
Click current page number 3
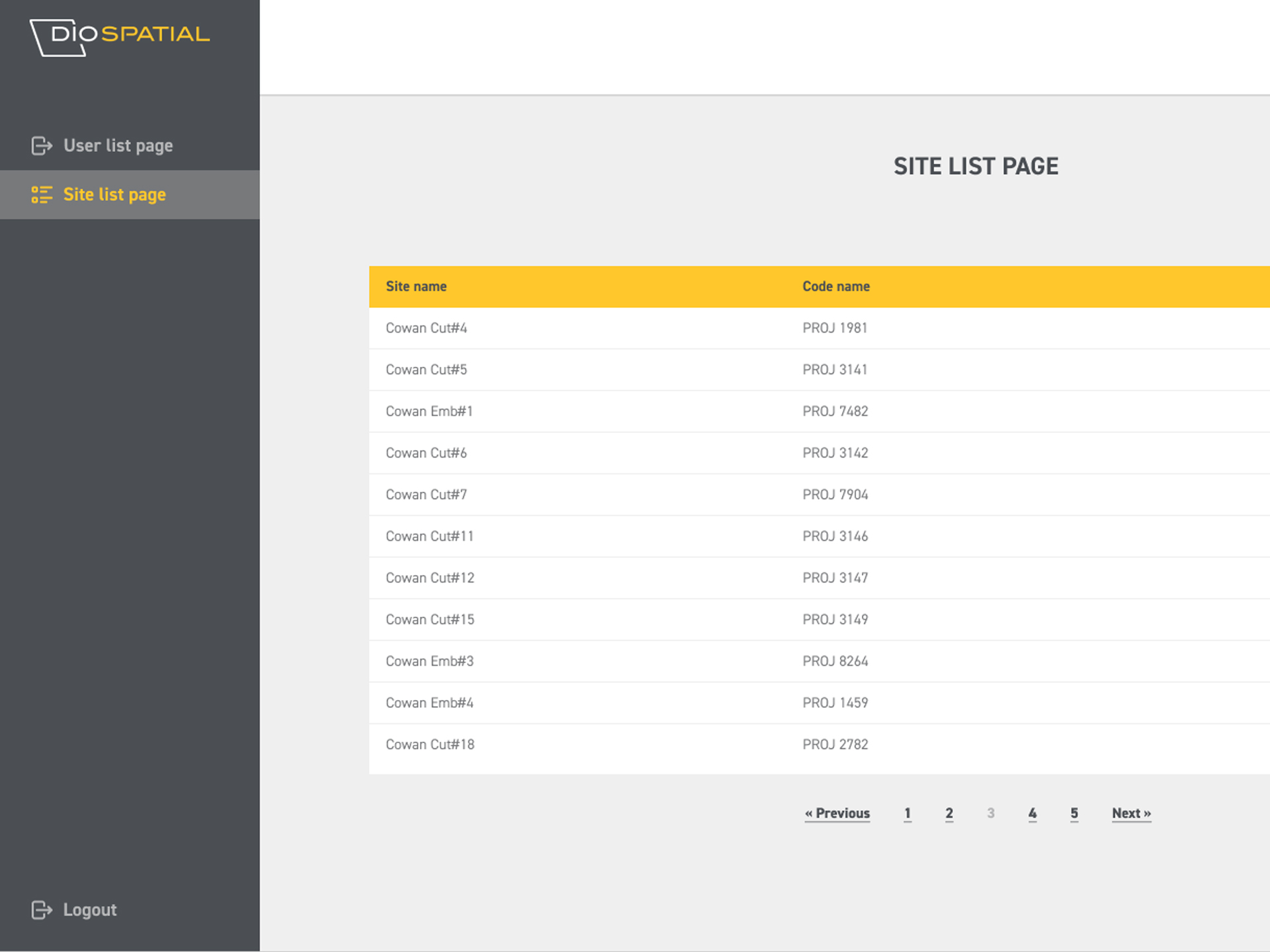[x=991, y=813]
